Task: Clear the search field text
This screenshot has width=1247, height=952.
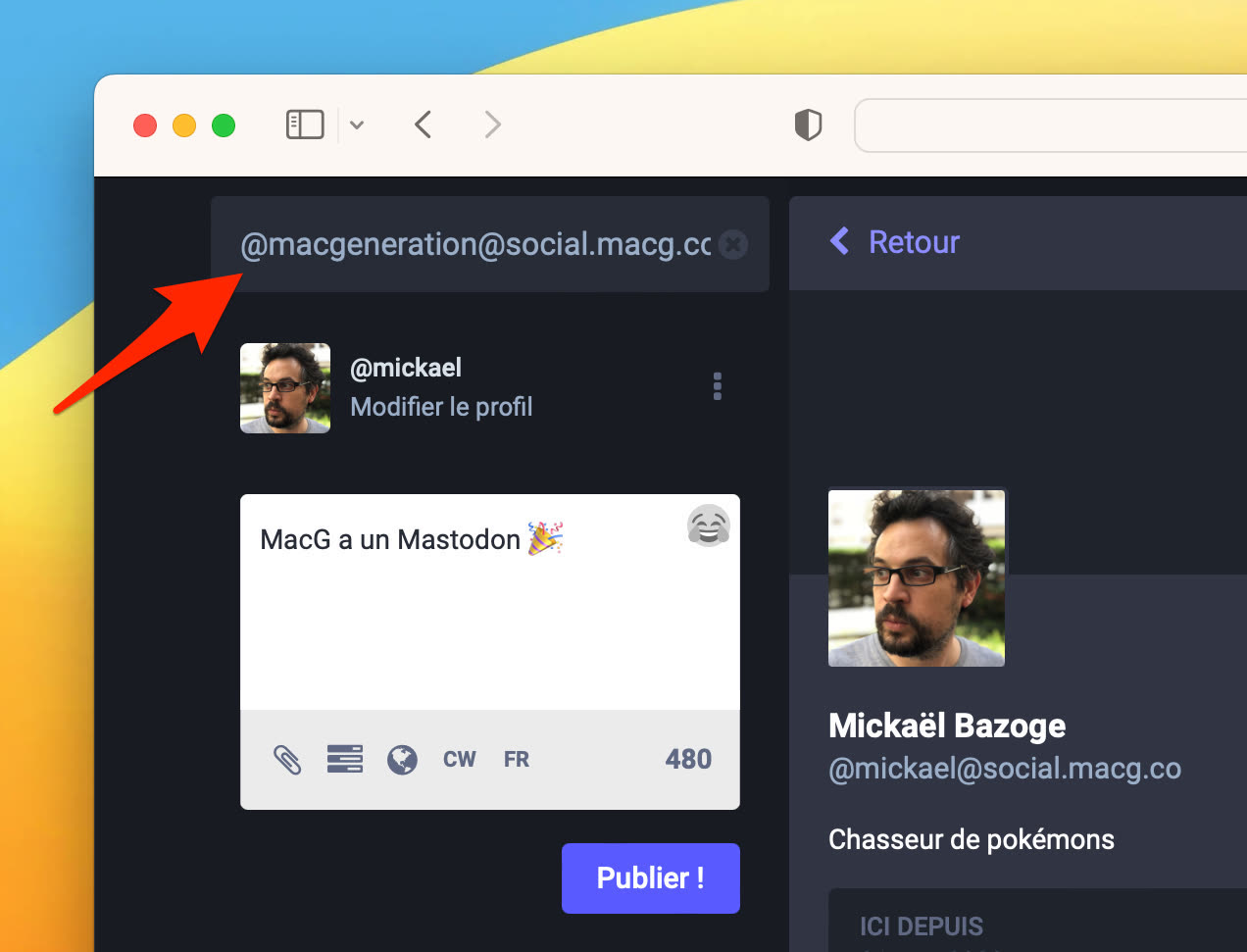Action: (x=733, y=244)
